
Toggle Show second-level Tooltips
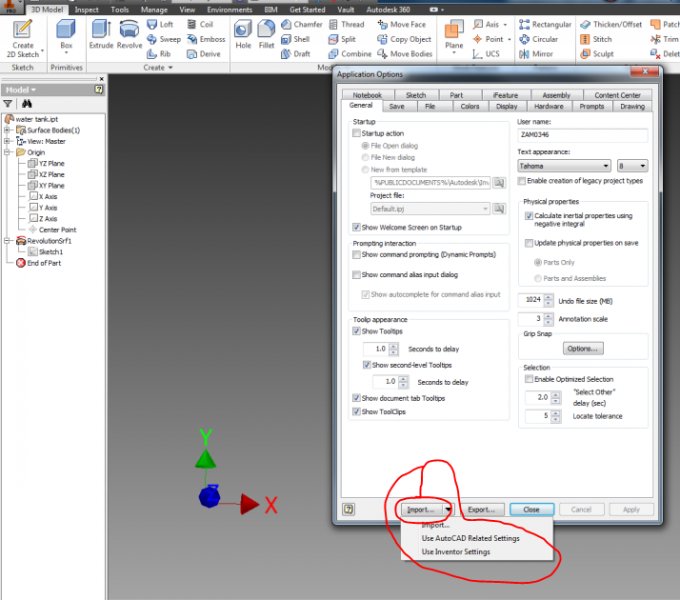pos(366,365)
